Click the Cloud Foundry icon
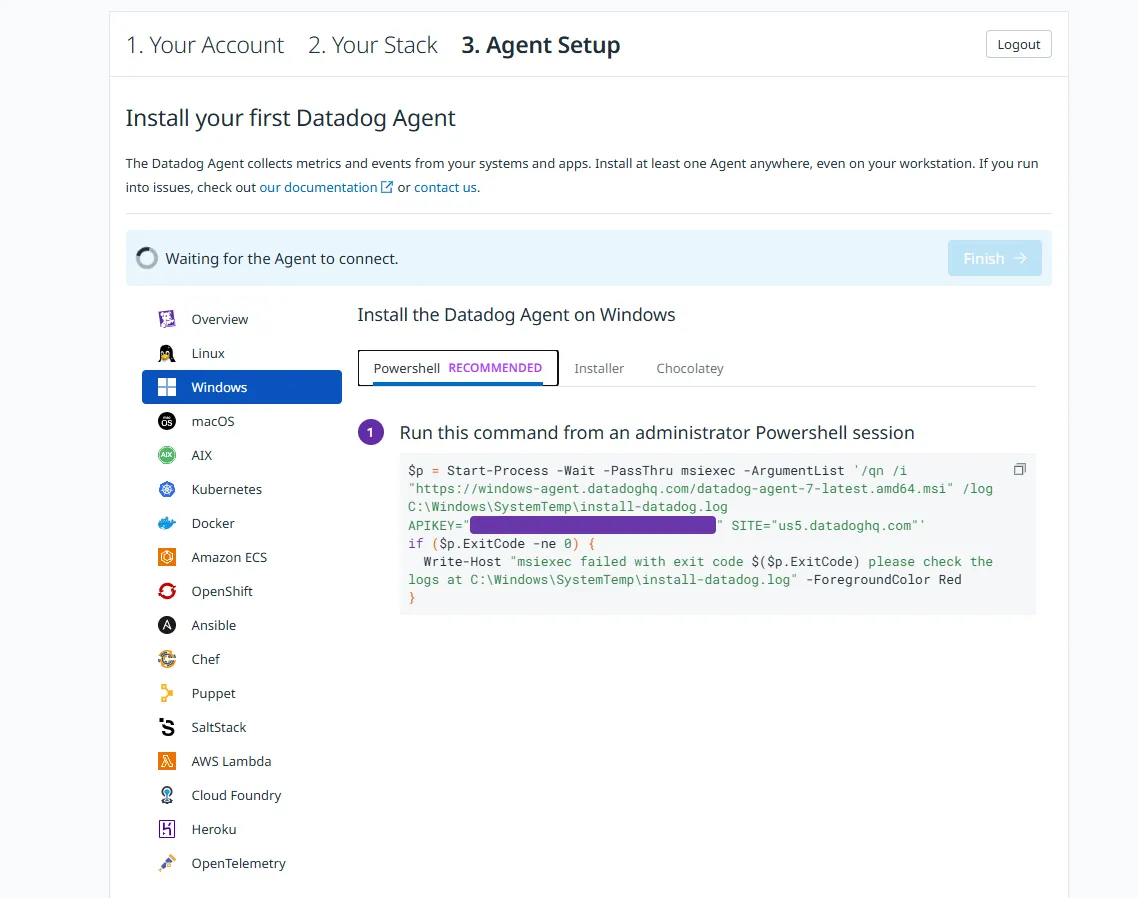The width and height of the screenshot is (1138, 898). point(167,795)
